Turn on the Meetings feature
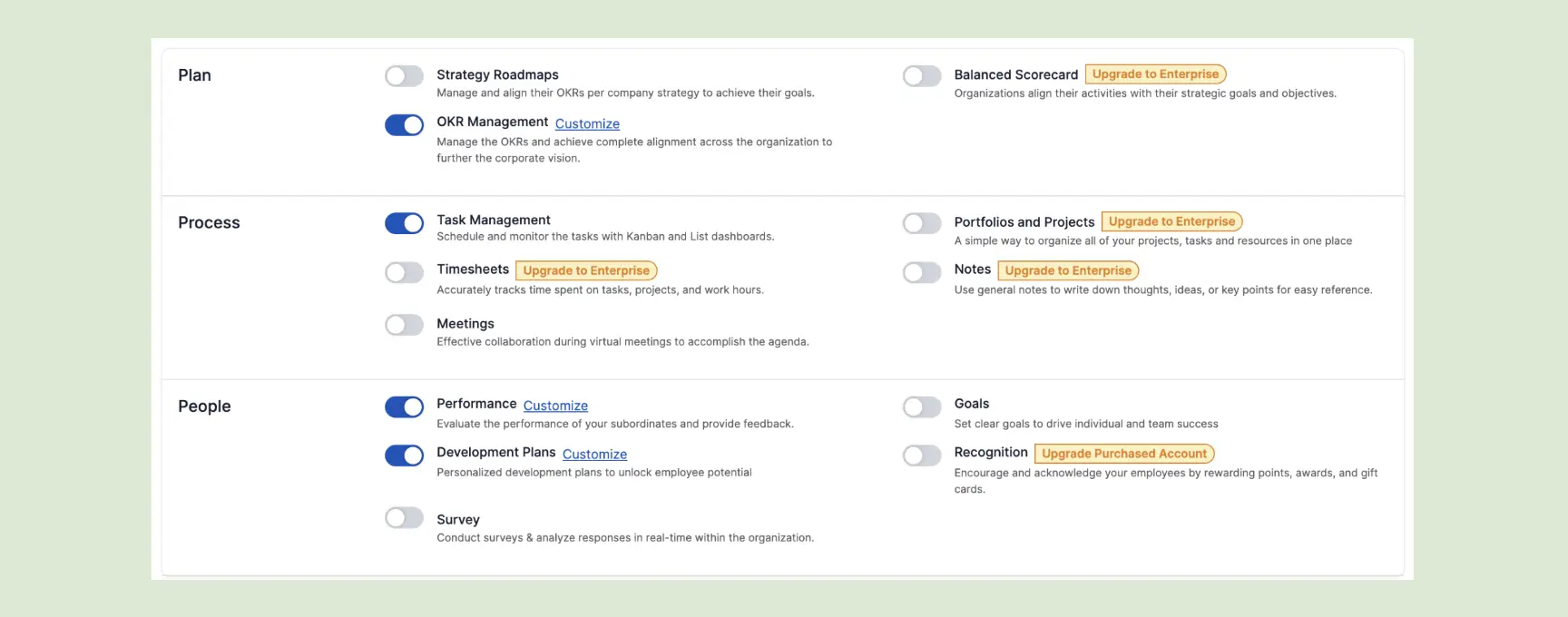1568x617 pixels. [x=404, y=324]
